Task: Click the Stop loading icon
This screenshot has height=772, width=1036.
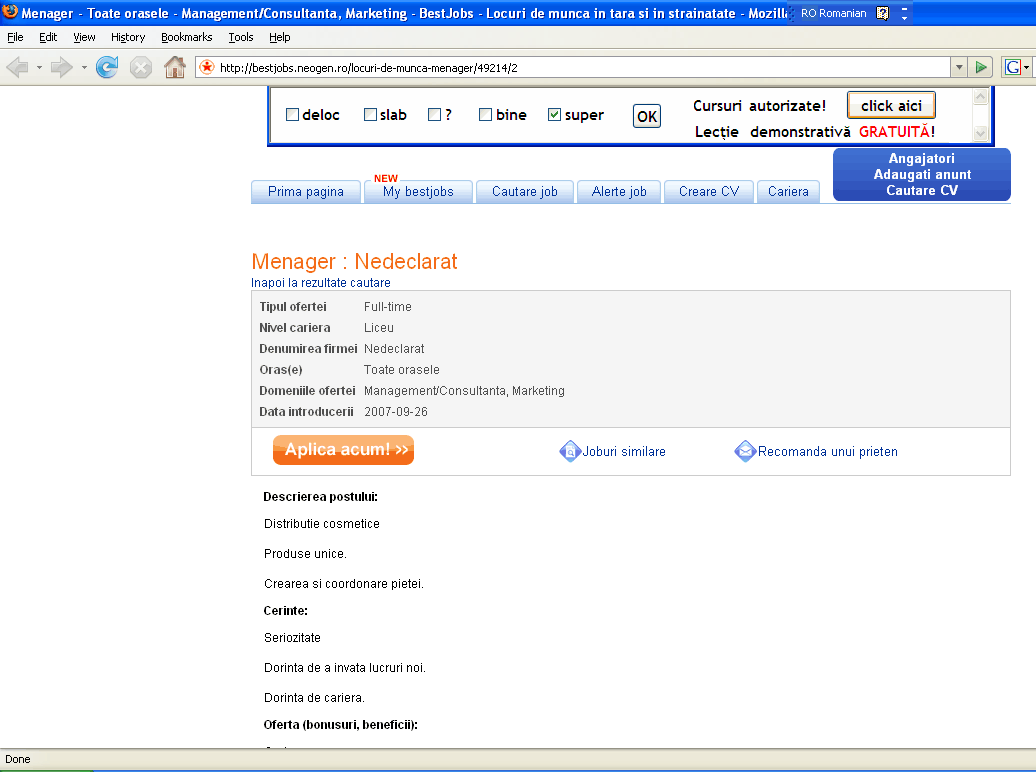Action: pos(141,67)
